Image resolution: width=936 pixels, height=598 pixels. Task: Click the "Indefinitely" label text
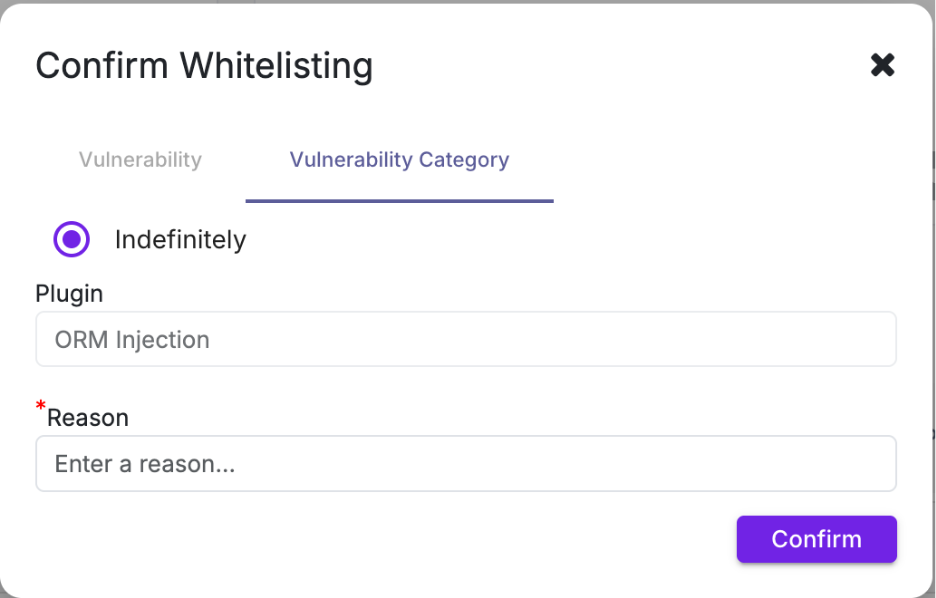(180, 240)
